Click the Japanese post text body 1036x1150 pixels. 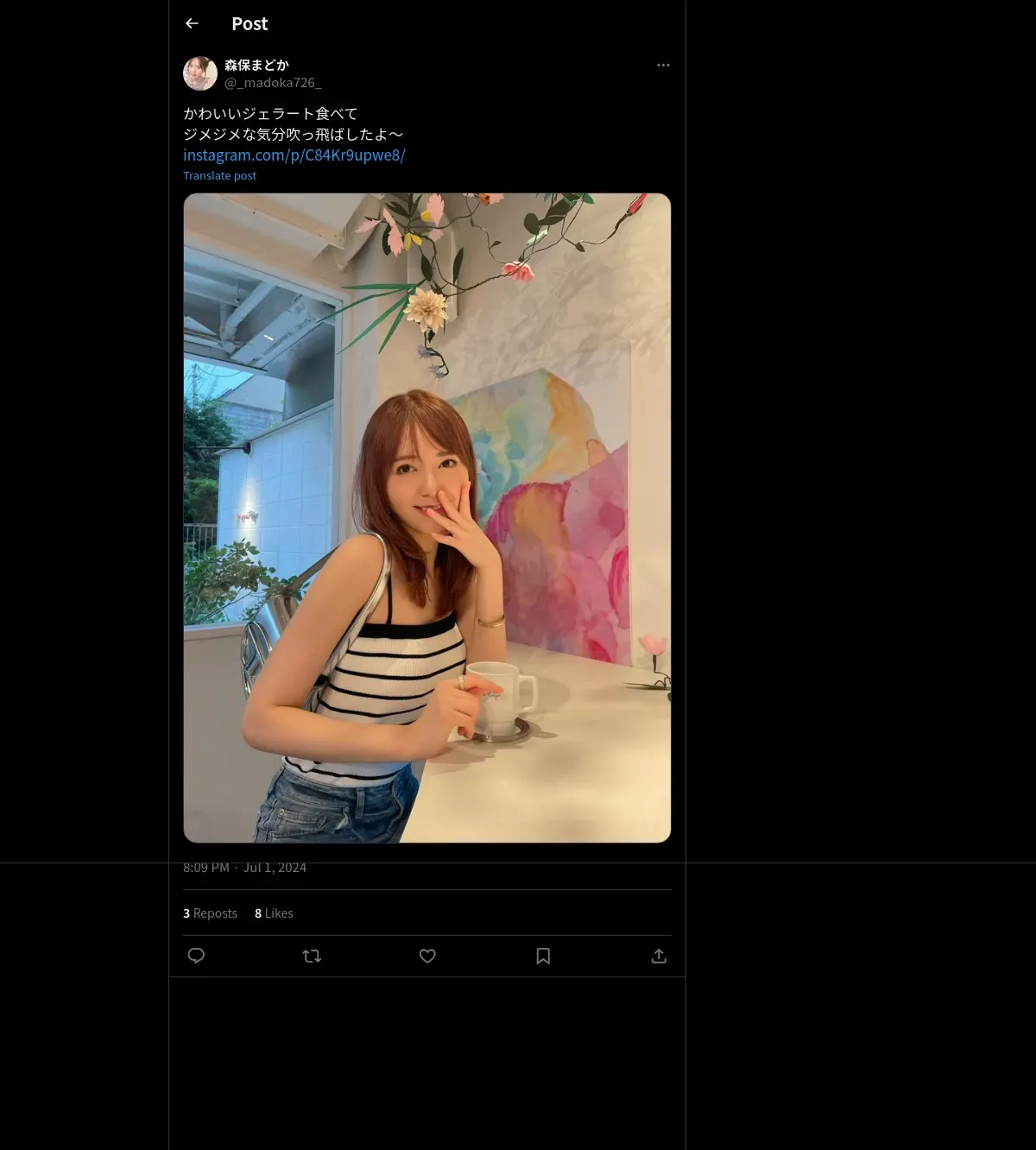pos(293,123)
